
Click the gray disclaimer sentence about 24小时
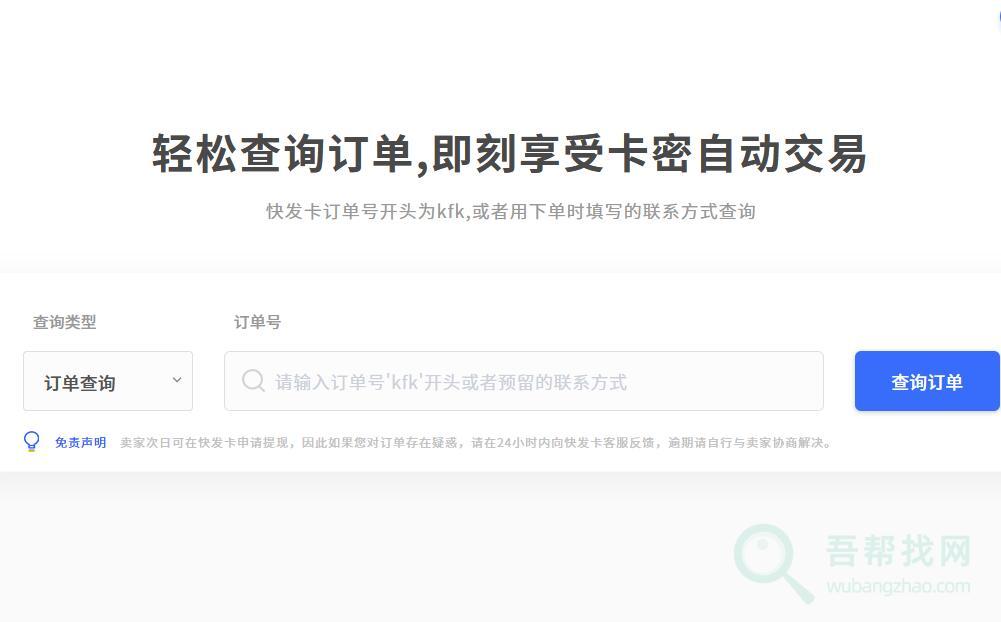(x=476, y=443)
